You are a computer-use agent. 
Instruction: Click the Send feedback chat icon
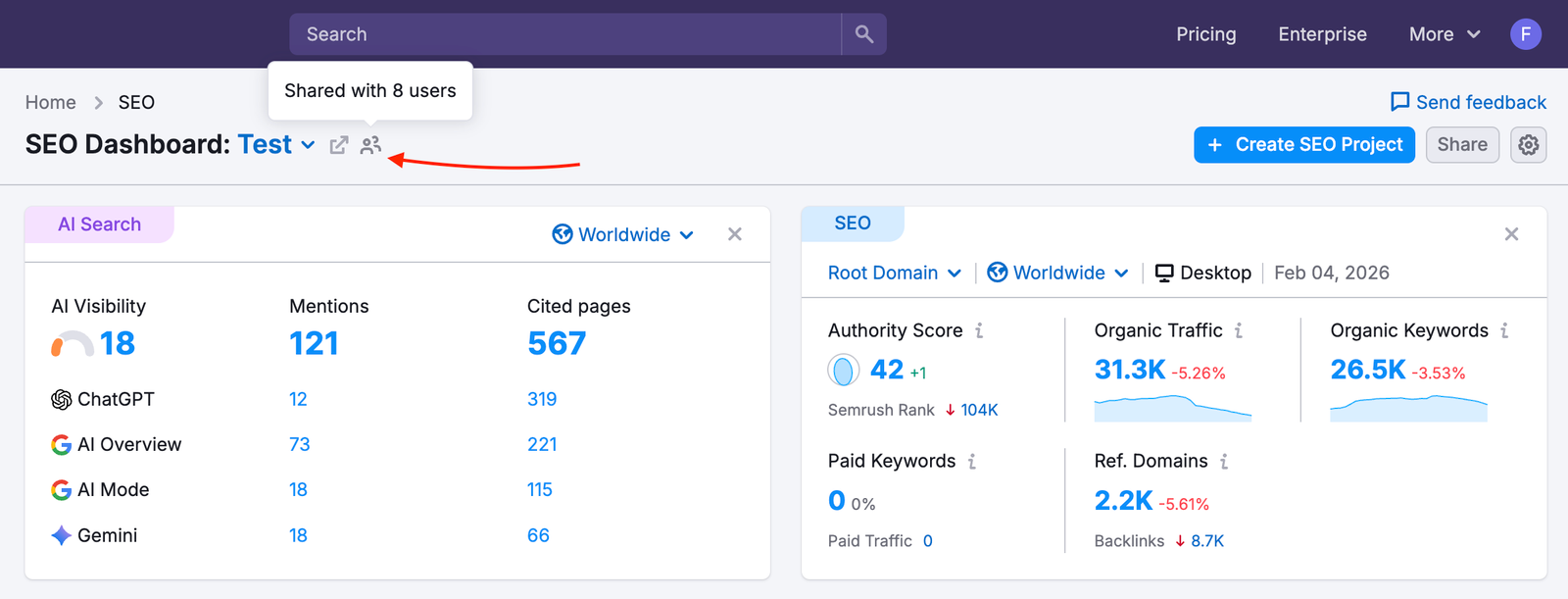click(1399, 102)
